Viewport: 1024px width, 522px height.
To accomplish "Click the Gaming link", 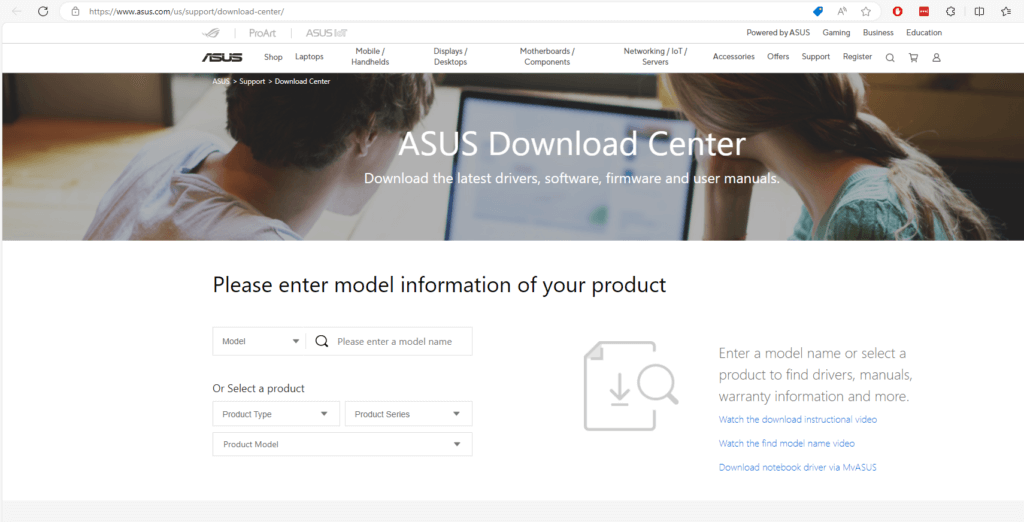I will [836, 33].
